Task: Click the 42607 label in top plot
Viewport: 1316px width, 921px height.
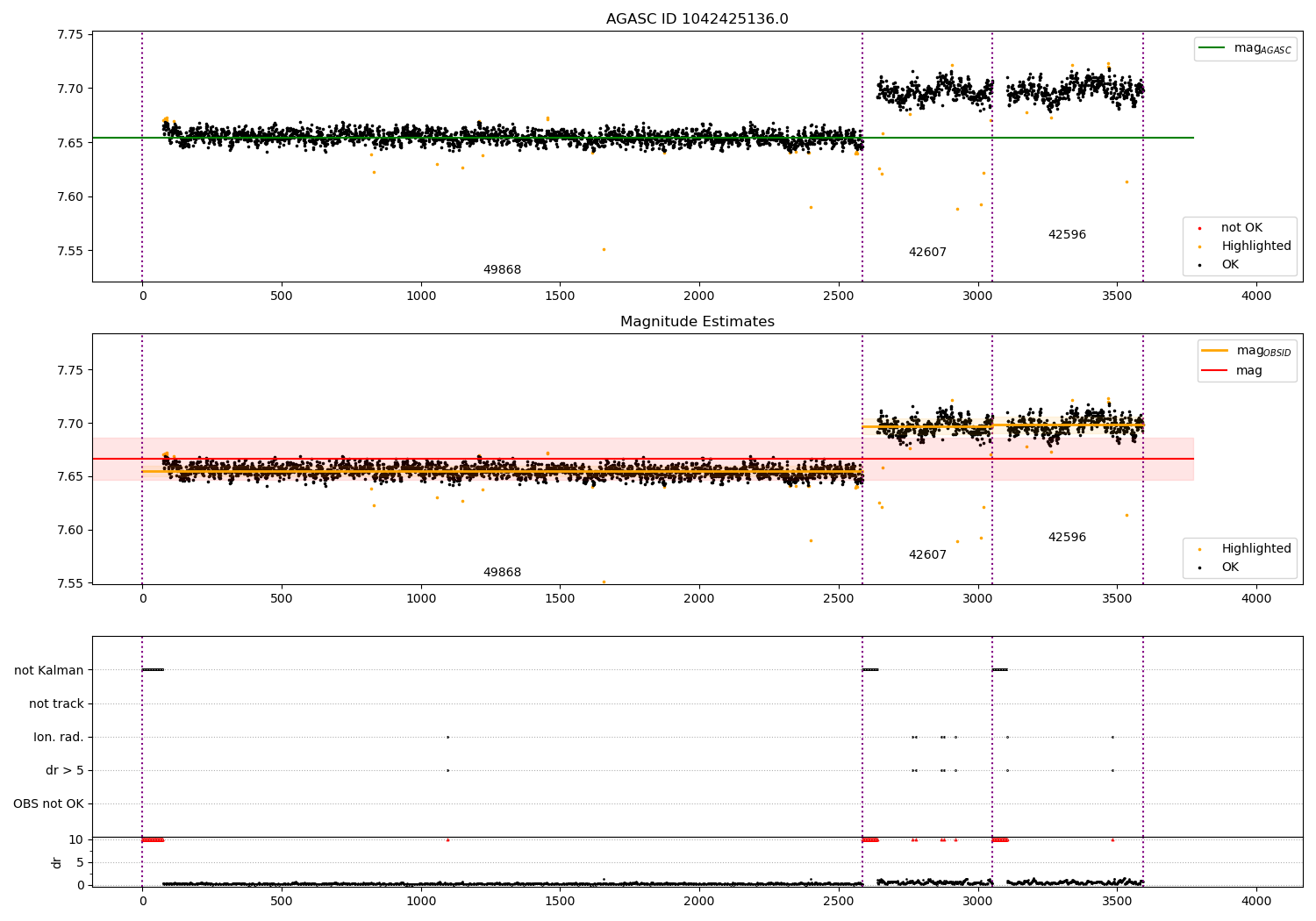Action: [x=927, y=253]
